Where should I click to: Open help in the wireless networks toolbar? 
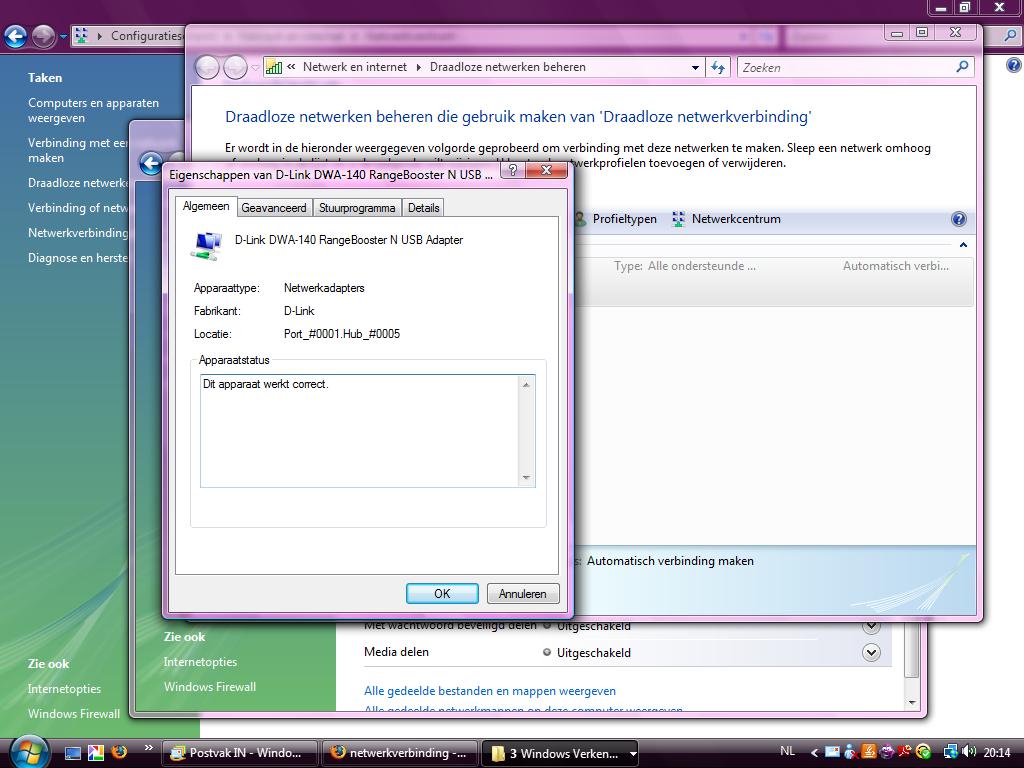(958, 219)
